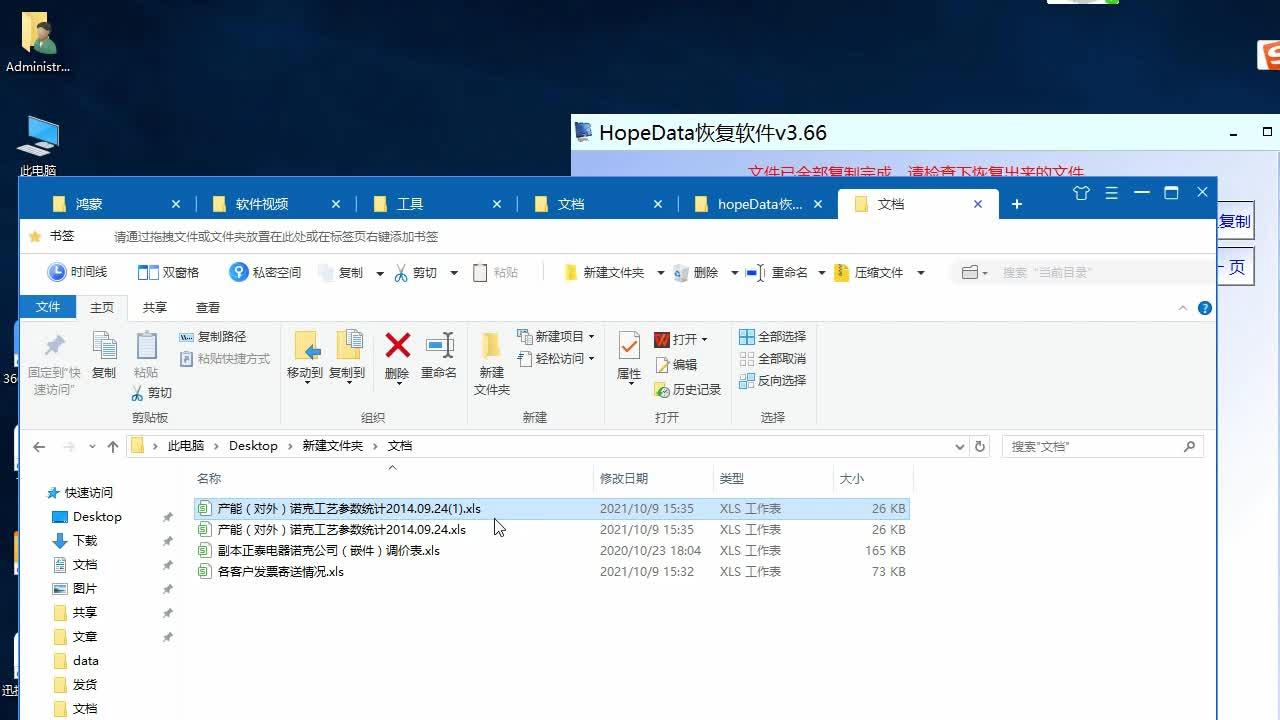The image size is (1280, 720).
Task: Click 编辑 edit in the ribbon open group
Action: [x=675, y=365]
